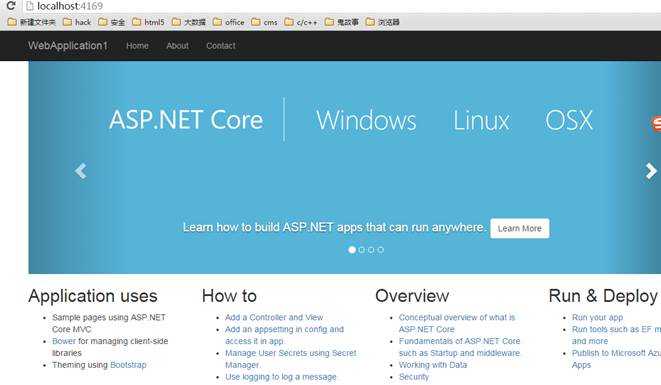Open the Bootstrap link
The image size is (661, 385).
128,365
